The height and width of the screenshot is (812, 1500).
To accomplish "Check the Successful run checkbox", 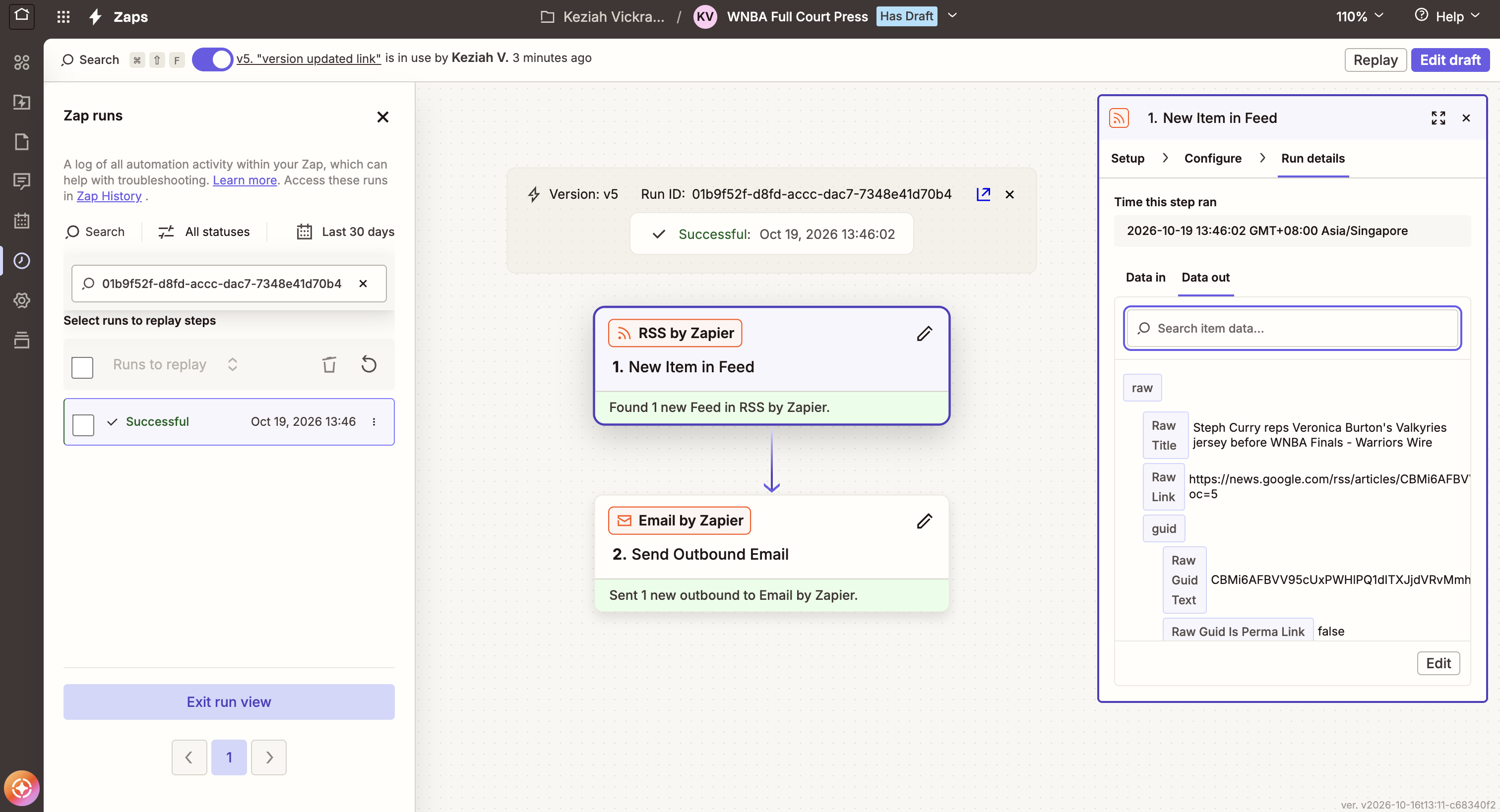I will tap(83, 424).
